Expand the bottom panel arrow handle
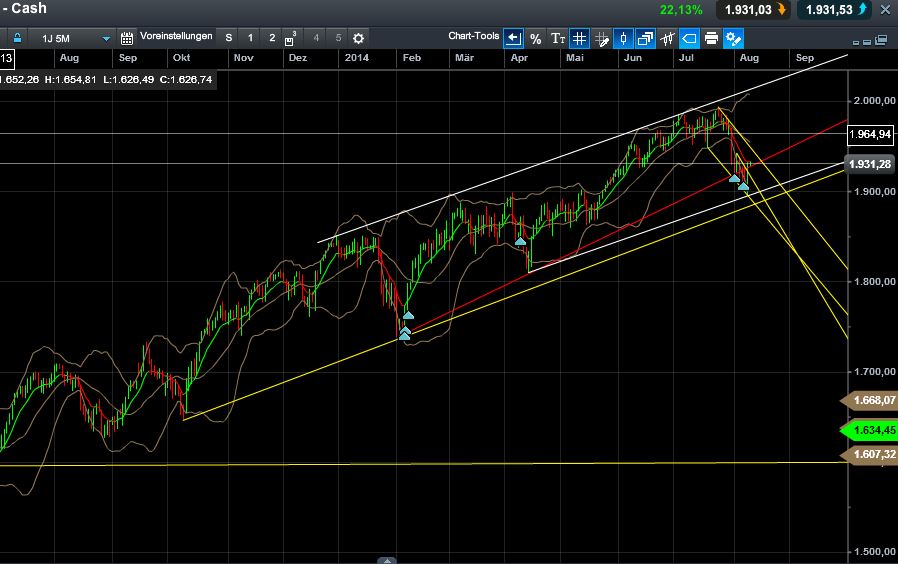Viewport: 898px width, 564px height. (387, 561)
